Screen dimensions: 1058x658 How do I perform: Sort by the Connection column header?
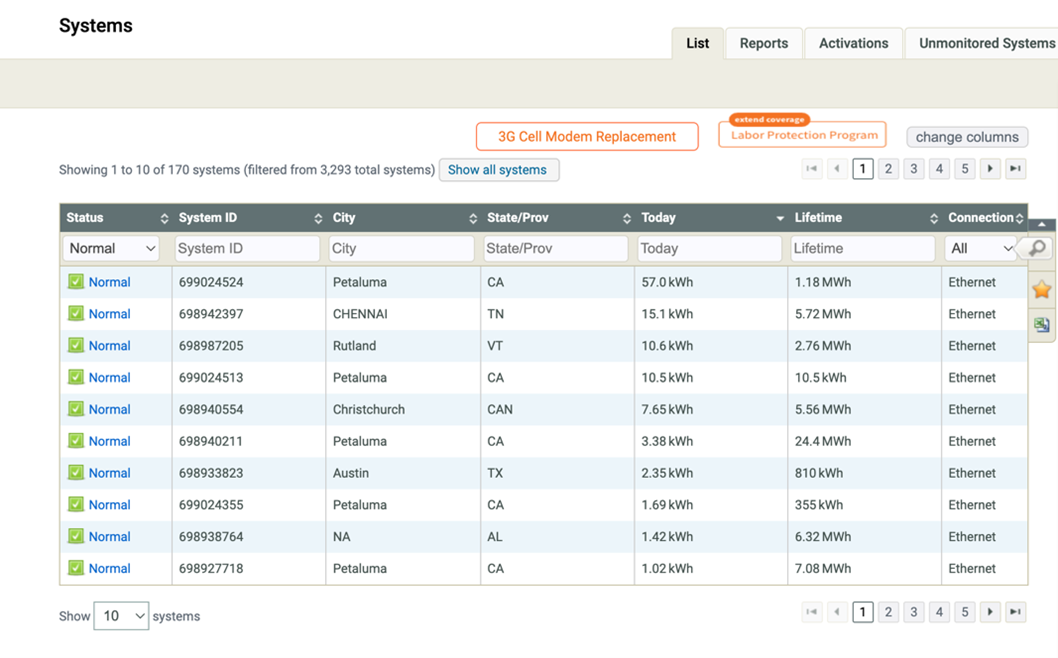pos(985,217)
